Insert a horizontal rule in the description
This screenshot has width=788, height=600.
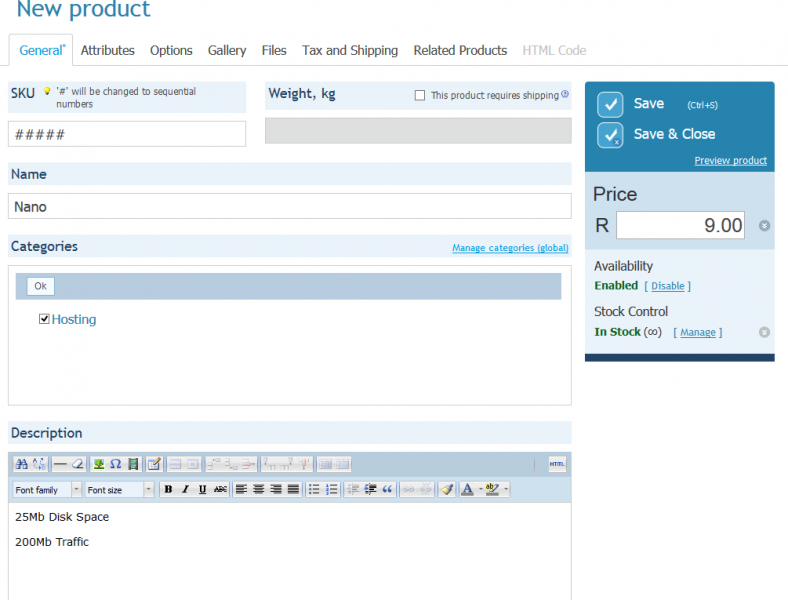pyautogui.click(x=60, y=464)
